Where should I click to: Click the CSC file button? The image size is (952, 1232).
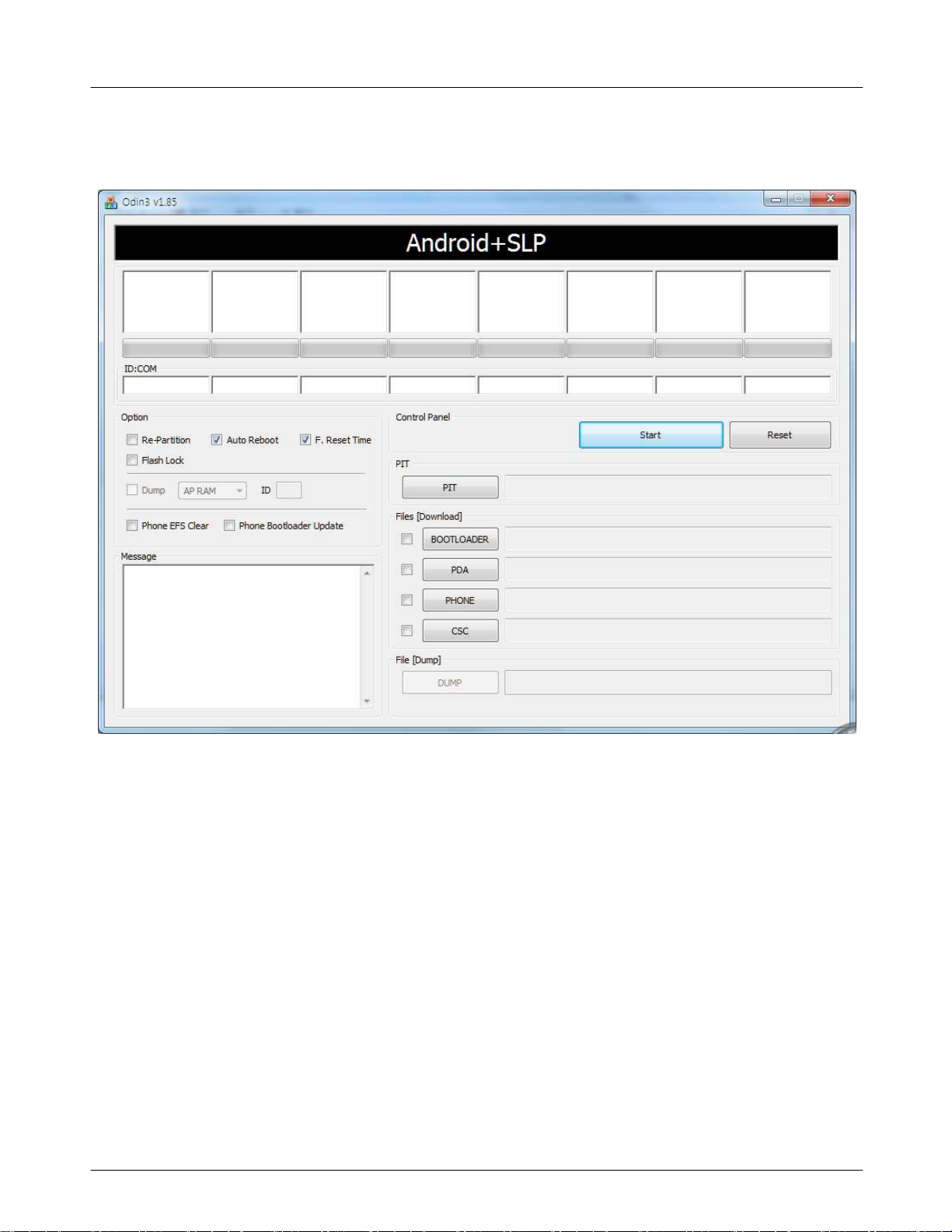(460, 630)
